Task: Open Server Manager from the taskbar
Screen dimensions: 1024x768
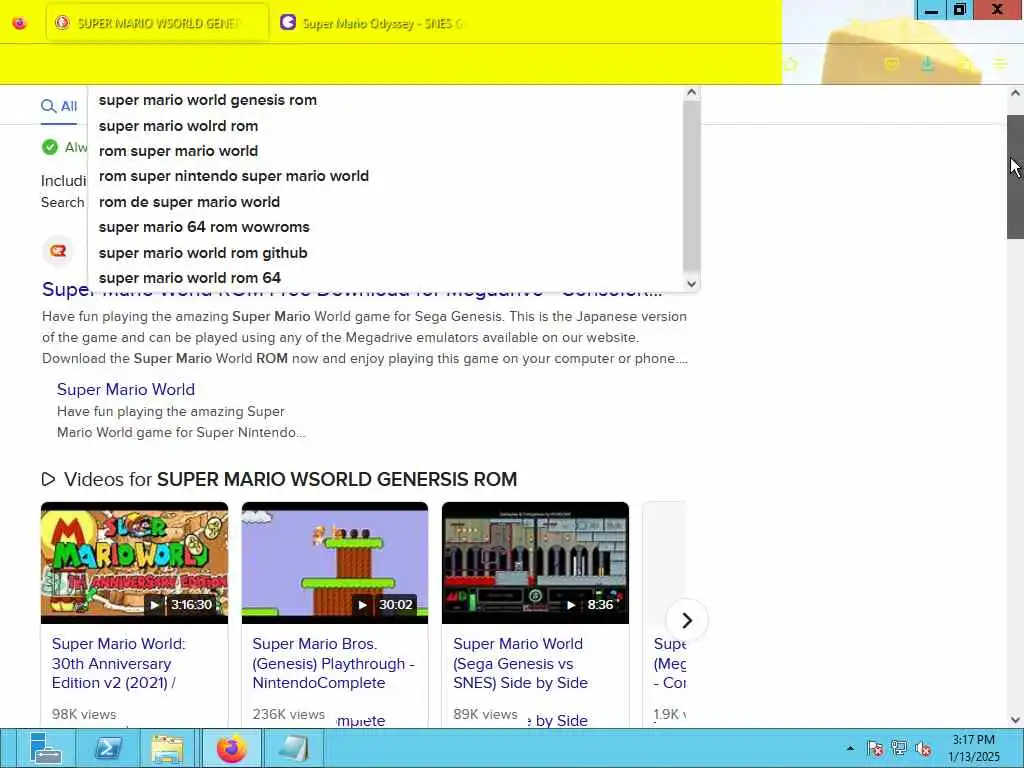Action: tap(45, 748)
